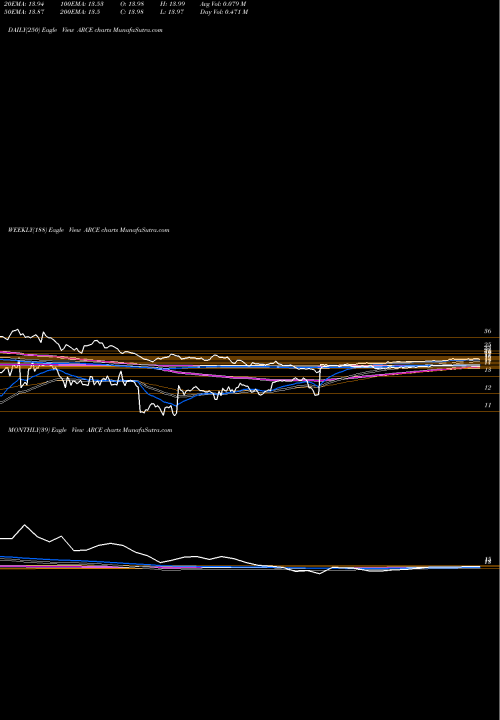Click the close price 'C:' value
Screen dimensions: 500x720
[x=132, y=12]
